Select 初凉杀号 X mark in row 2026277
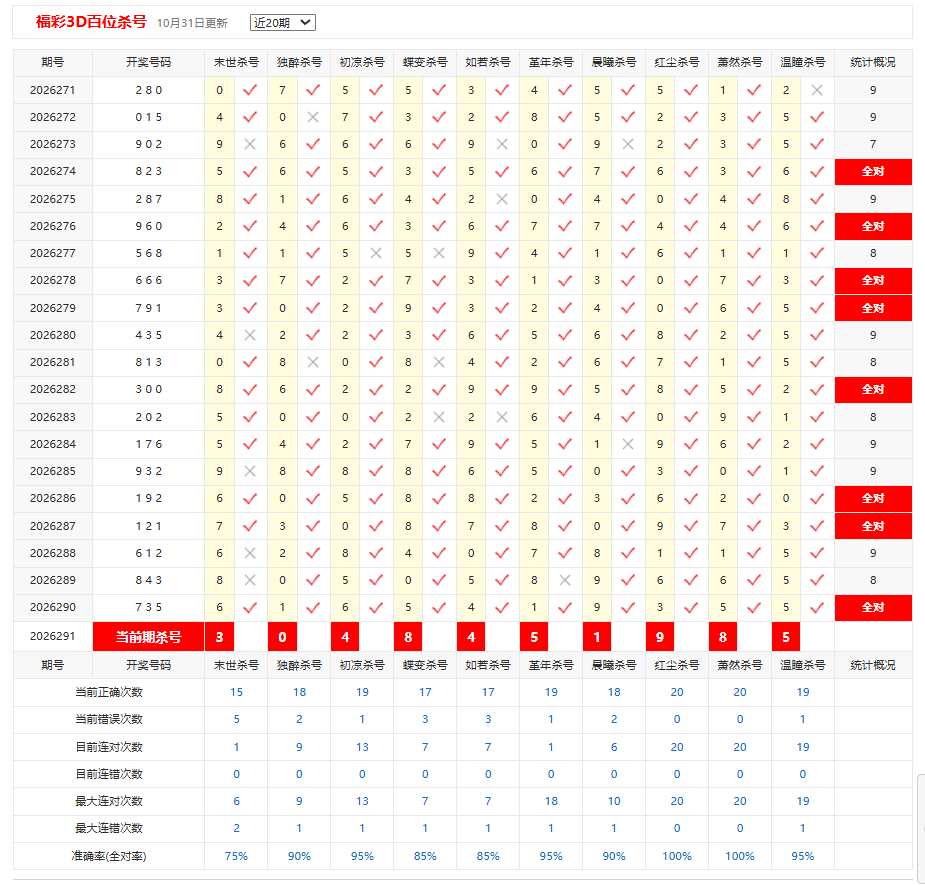This screenshot has width=925, height=885. pyautogui.click(x=376, y=254)
